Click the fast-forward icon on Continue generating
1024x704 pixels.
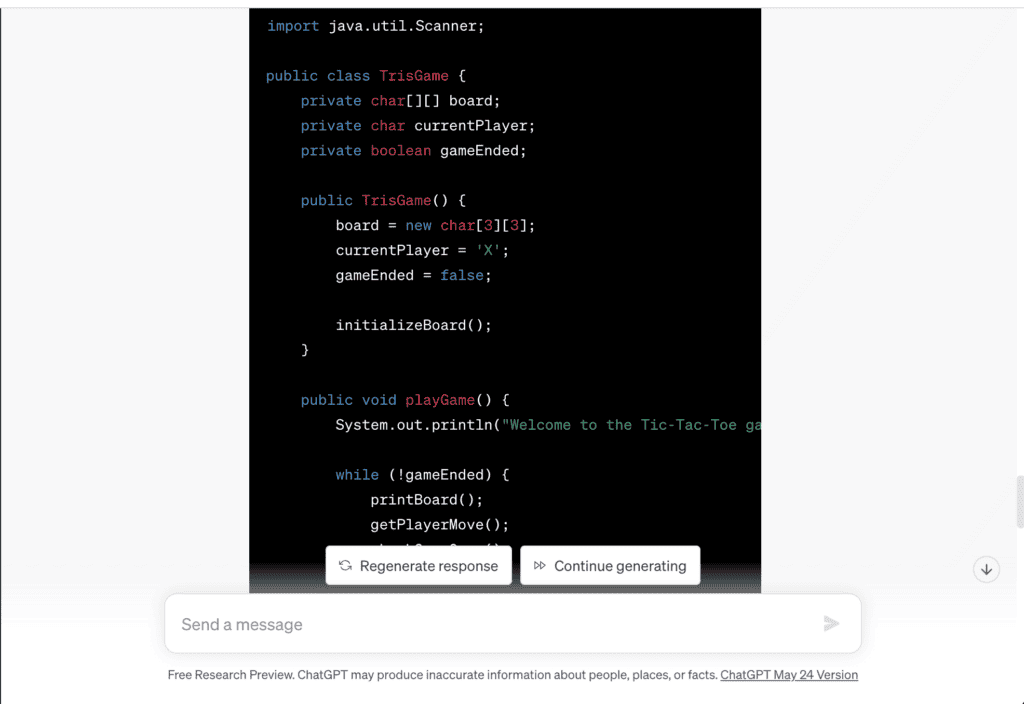click(539, 565)
